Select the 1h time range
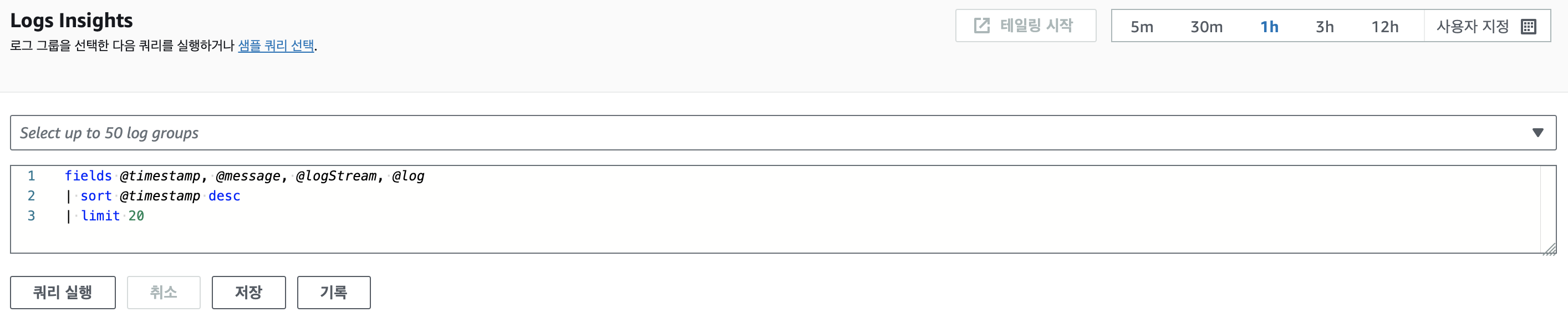Viewport: 1568px width, 322px height. 1269,27
